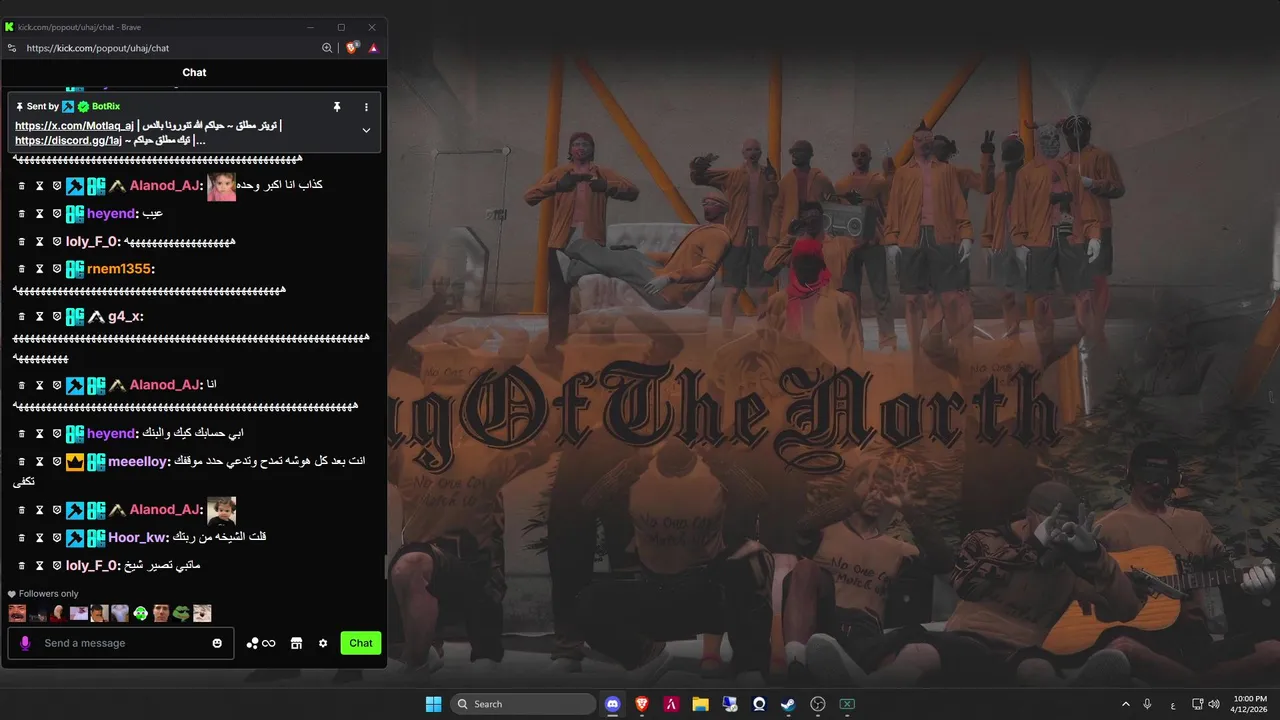Viewport: 1280px width, 720px height.
Task: Open Windows Start menu
Action: click(x=433, y=704)
